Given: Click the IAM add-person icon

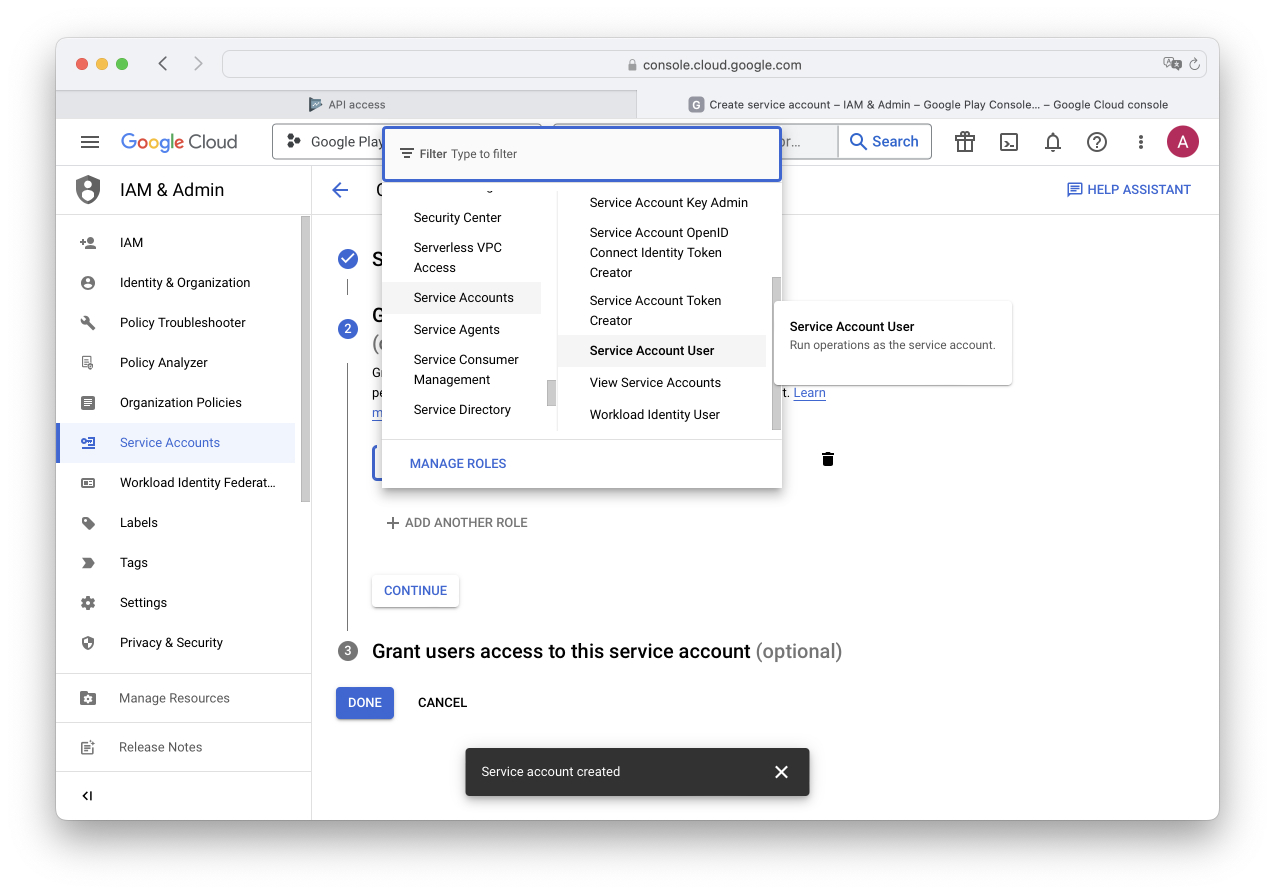Looking at the screenshot, I should tap(88, 243).
